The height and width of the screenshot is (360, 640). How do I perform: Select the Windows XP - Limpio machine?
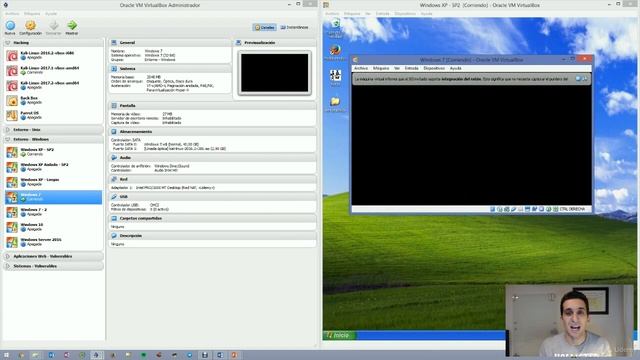[53, 182]
